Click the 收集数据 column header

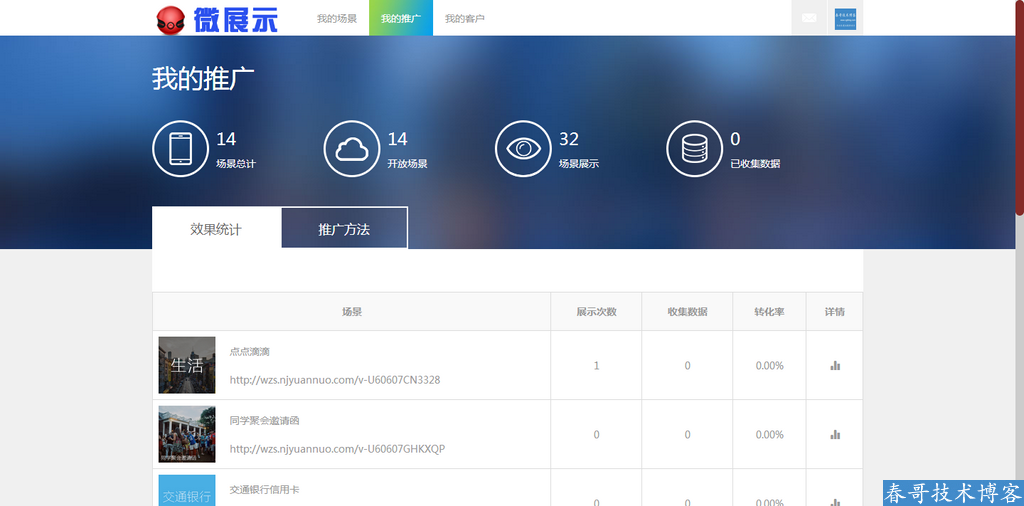687,311
